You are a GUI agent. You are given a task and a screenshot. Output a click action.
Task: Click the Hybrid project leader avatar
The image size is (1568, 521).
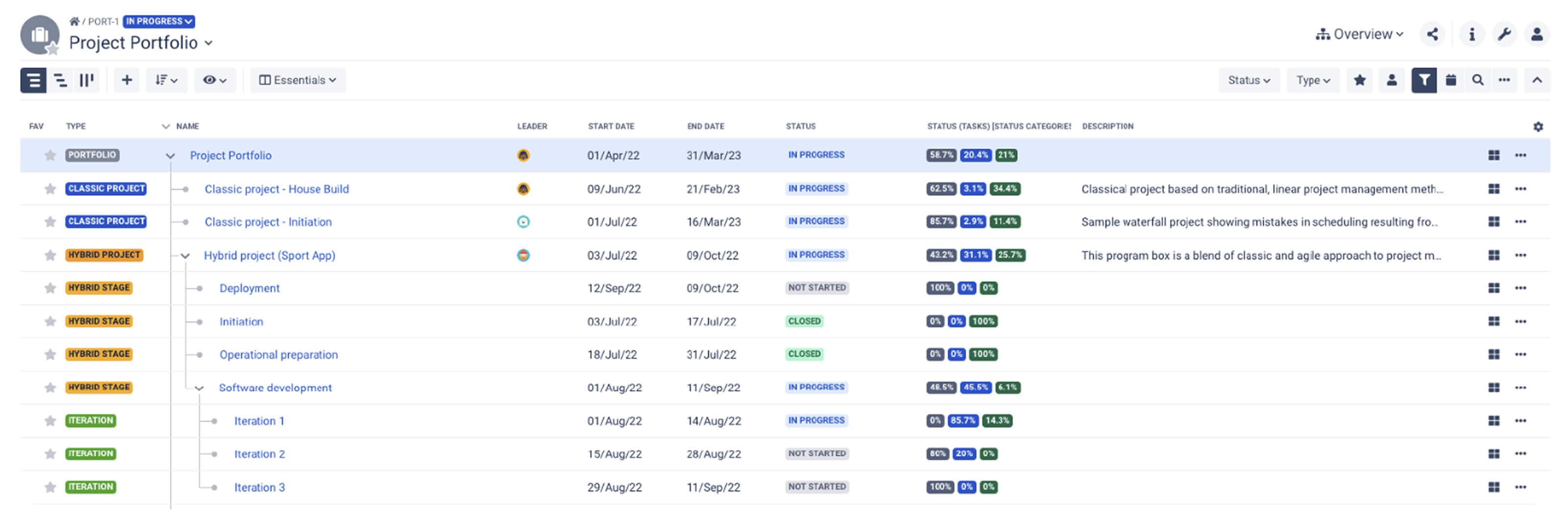point(523,255)
